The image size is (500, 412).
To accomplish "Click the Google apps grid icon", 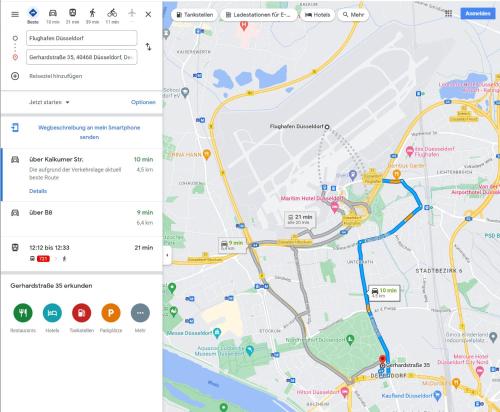I will coord(448,14).
